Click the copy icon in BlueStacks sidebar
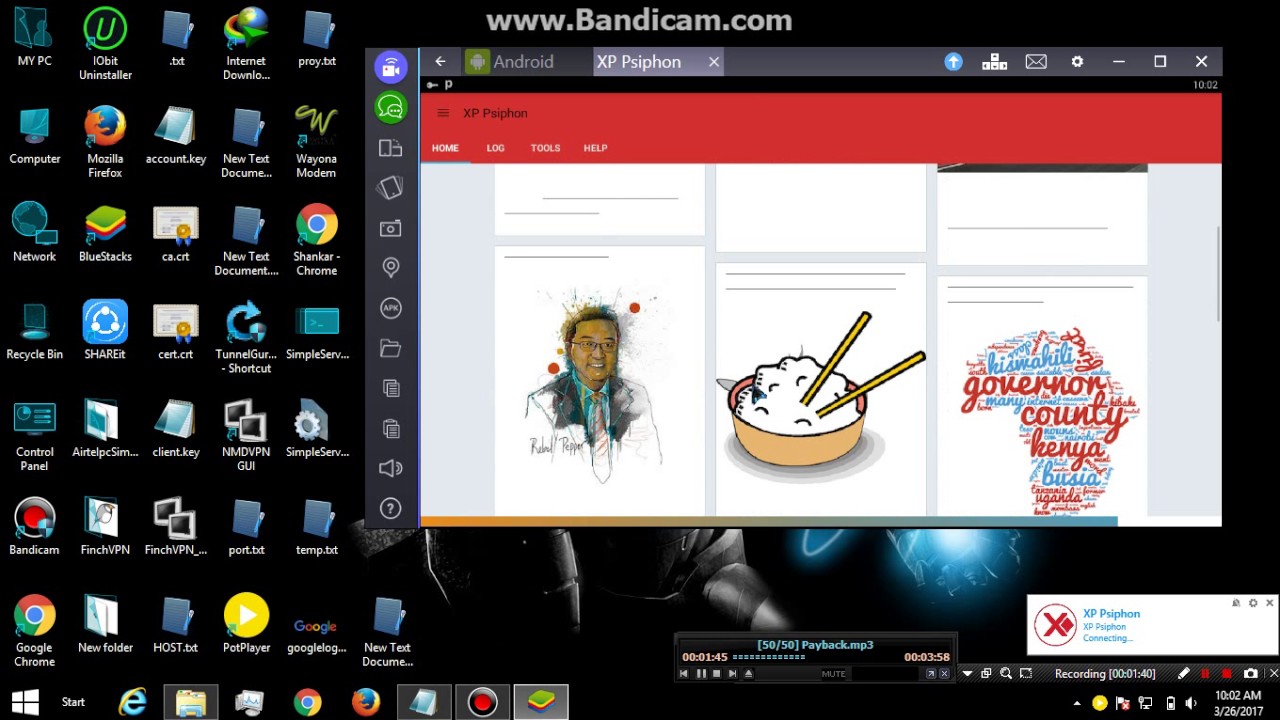The width and height of the screenshot is (1280, 720). pos(390,388)
